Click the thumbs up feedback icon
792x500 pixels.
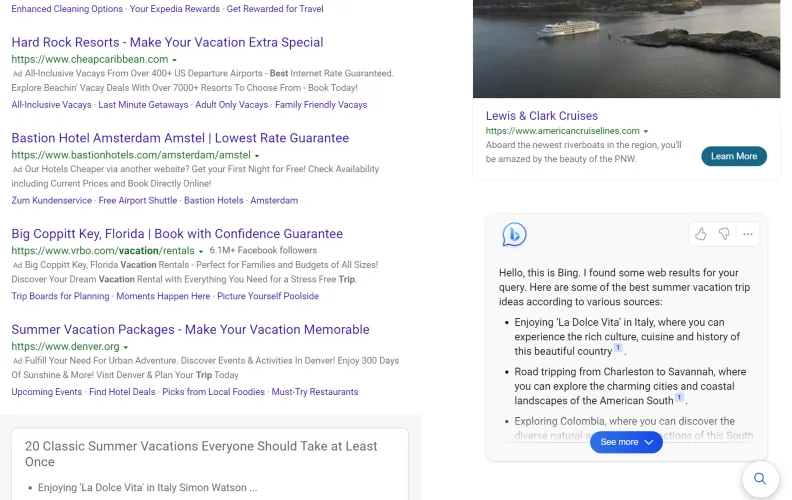coord(701,234)
